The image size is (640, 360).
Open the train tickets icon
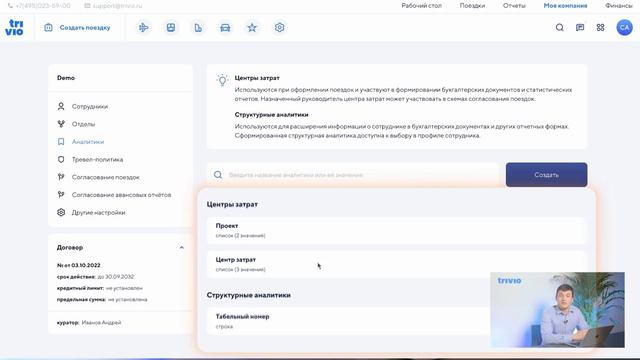pos(171,27)
